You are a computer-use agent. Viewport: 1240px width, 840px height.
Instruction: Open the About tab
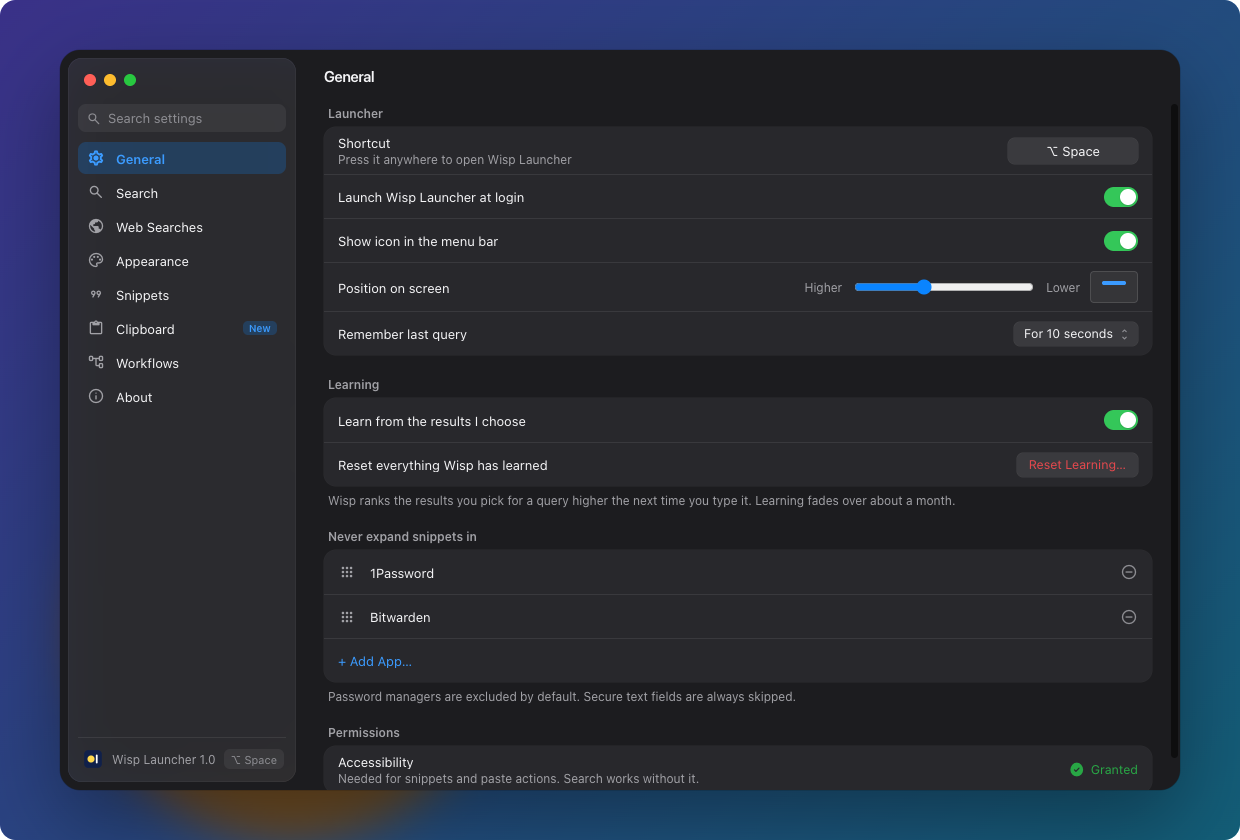coord(182,397)
